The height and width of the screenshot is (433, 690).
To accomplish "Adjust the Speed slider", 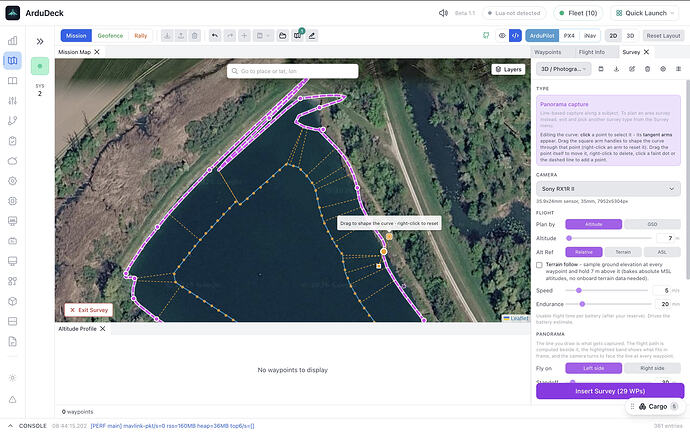I will (606, 290).
